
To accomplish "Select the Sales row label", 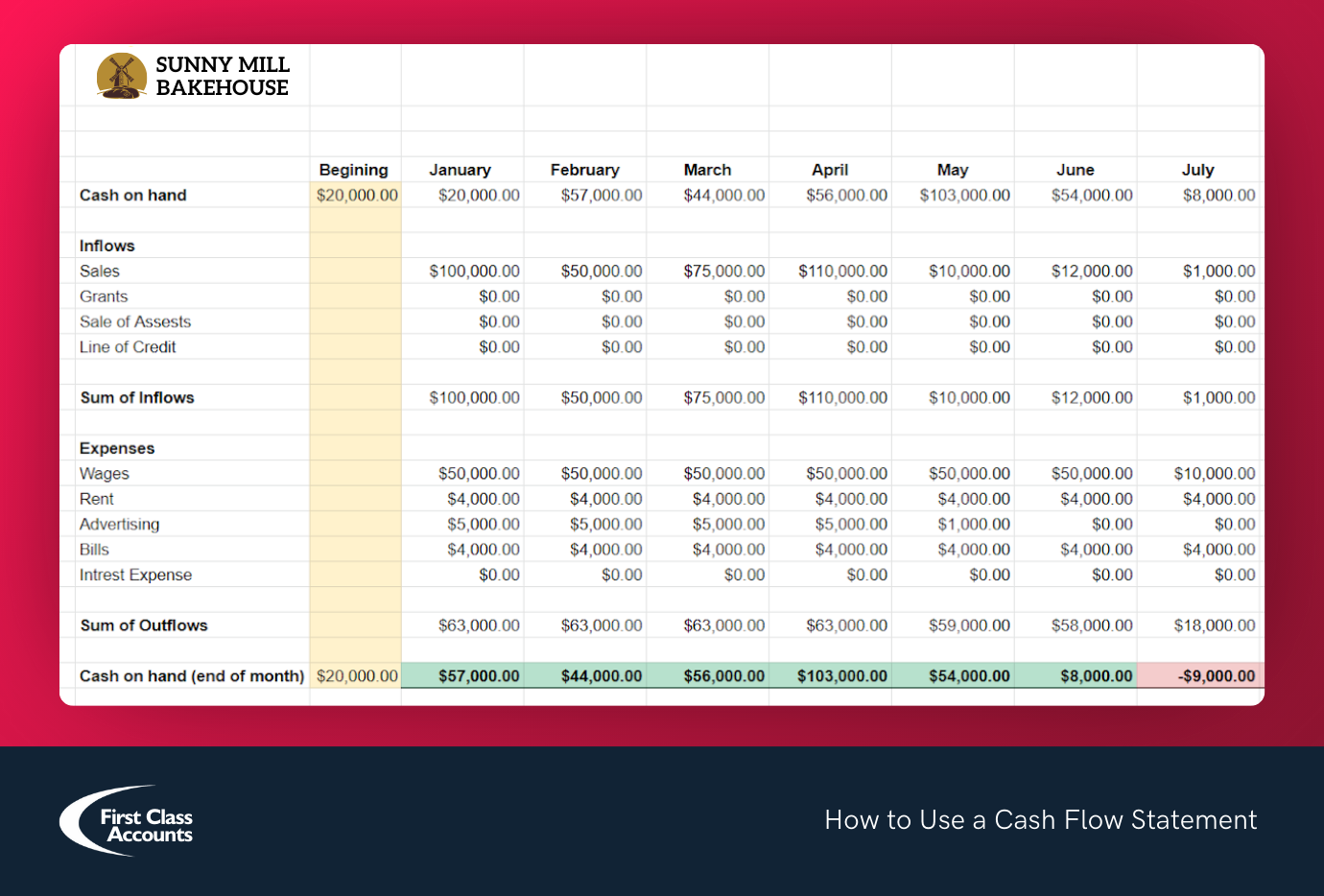I will click(100, 271).
